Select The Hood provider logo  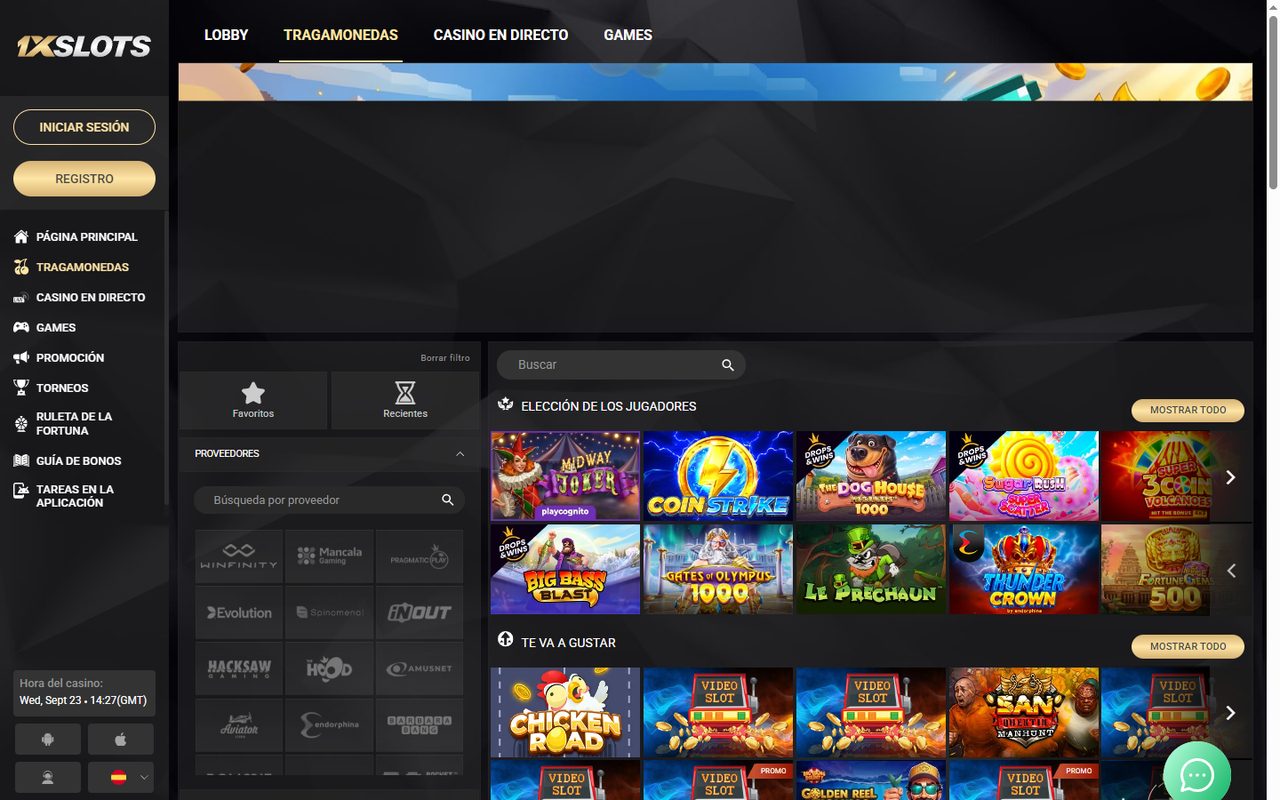tap(329, 669)
